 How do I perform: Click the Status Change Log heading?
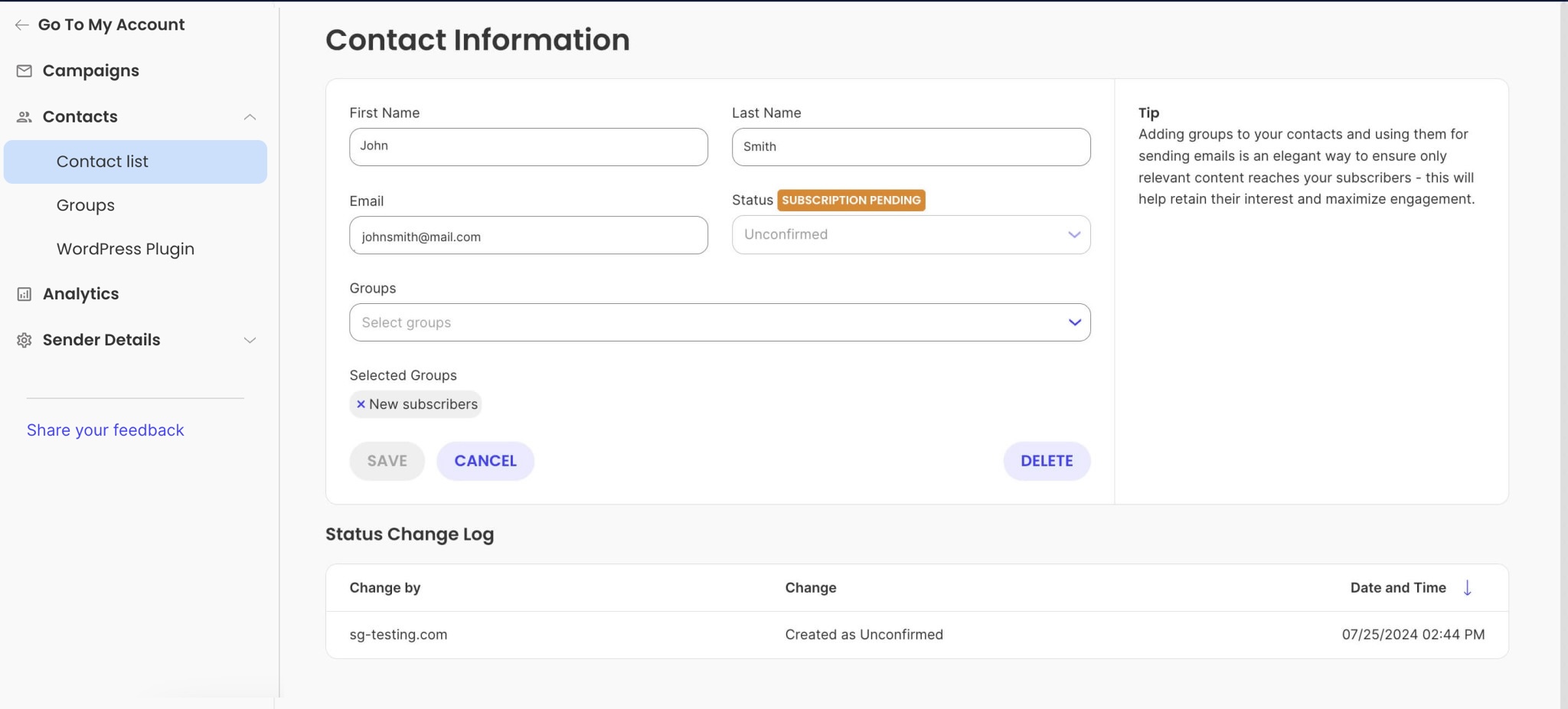[x=410, y=534]
